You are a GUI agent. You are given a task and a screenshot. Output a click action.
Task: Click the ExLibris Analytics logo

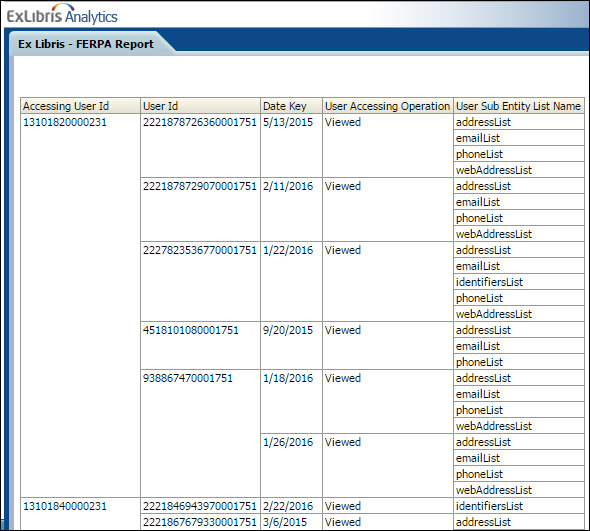[x=62, y=15]
